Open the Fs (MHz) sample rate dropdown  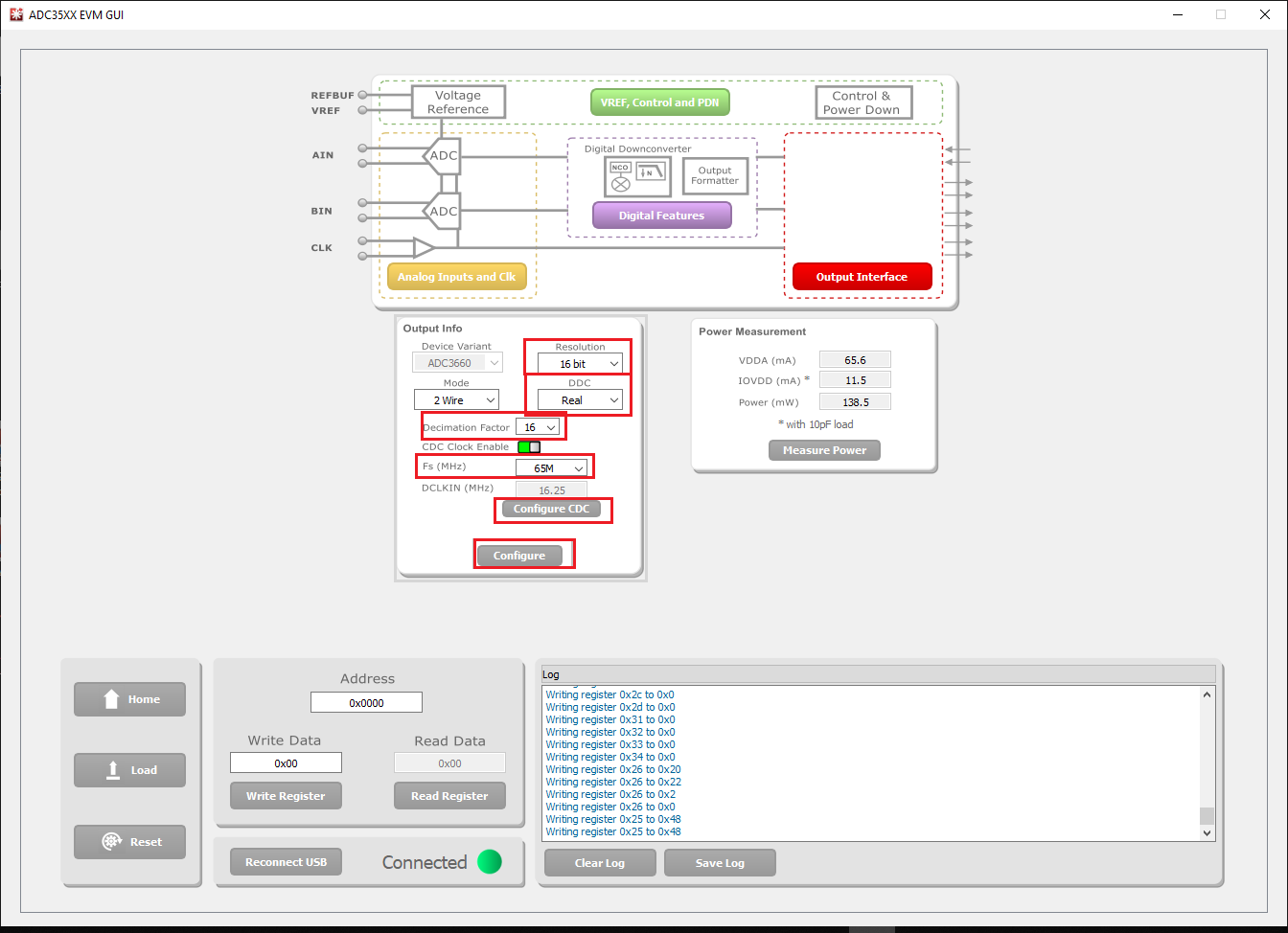[x=551, y=468]
